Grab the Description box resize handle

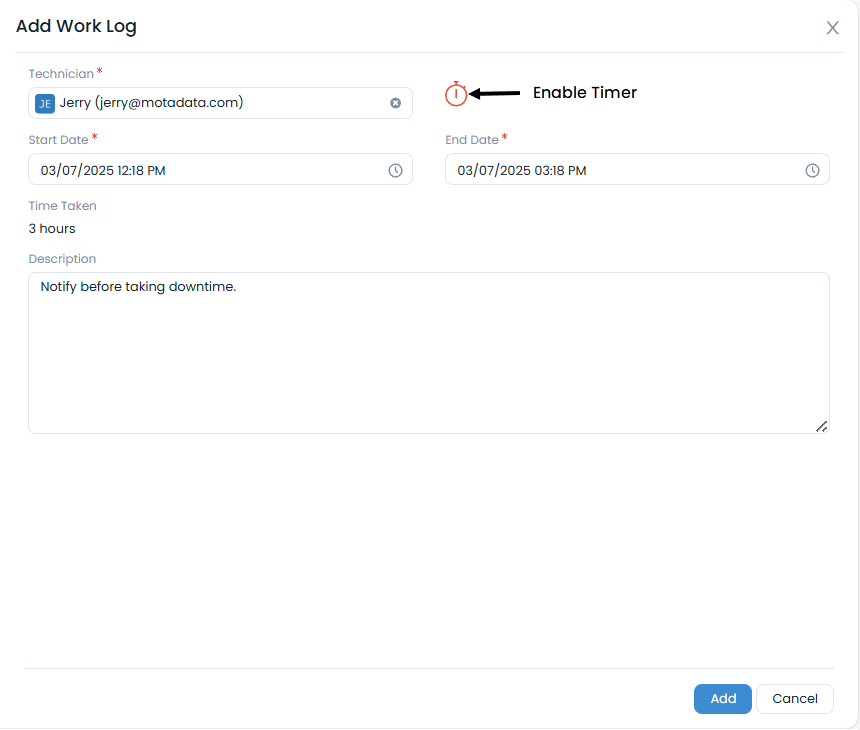click(821, 426)
